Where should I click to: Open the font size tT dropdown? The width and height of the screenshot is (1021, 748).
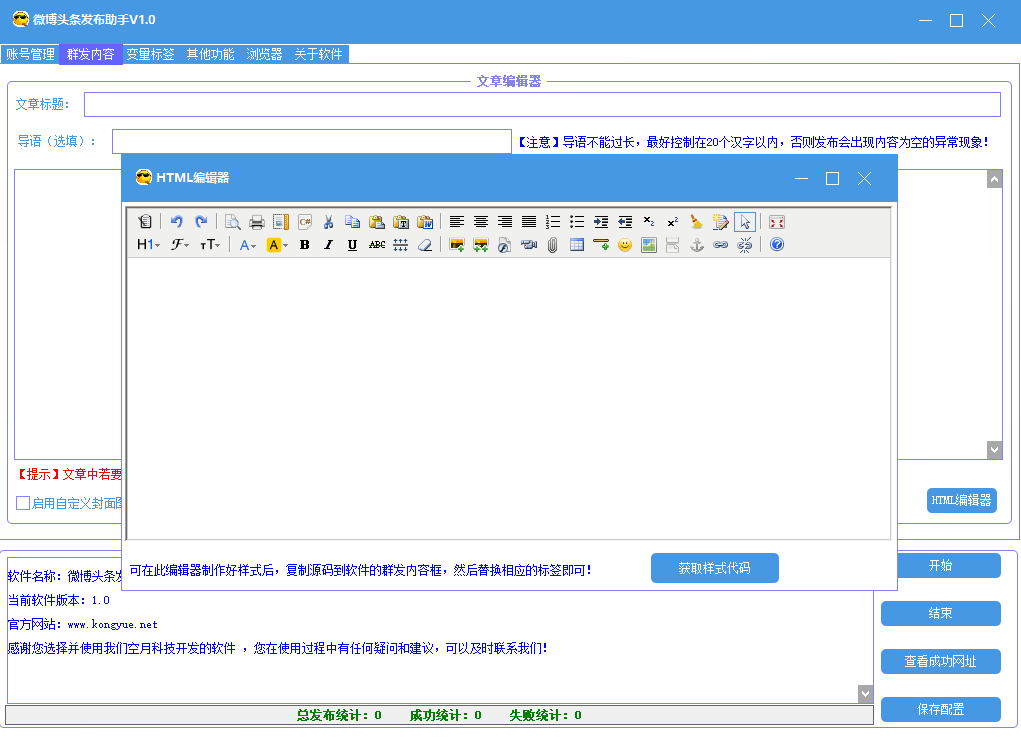(210, 245)
